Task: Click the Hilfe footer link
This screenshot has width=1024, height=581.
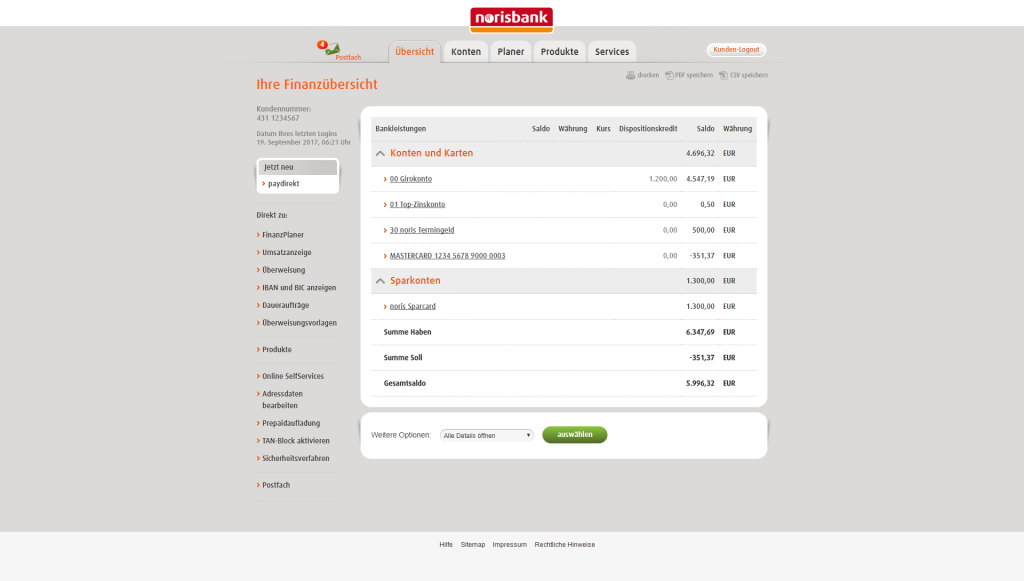Action: [x=446, y=544]
